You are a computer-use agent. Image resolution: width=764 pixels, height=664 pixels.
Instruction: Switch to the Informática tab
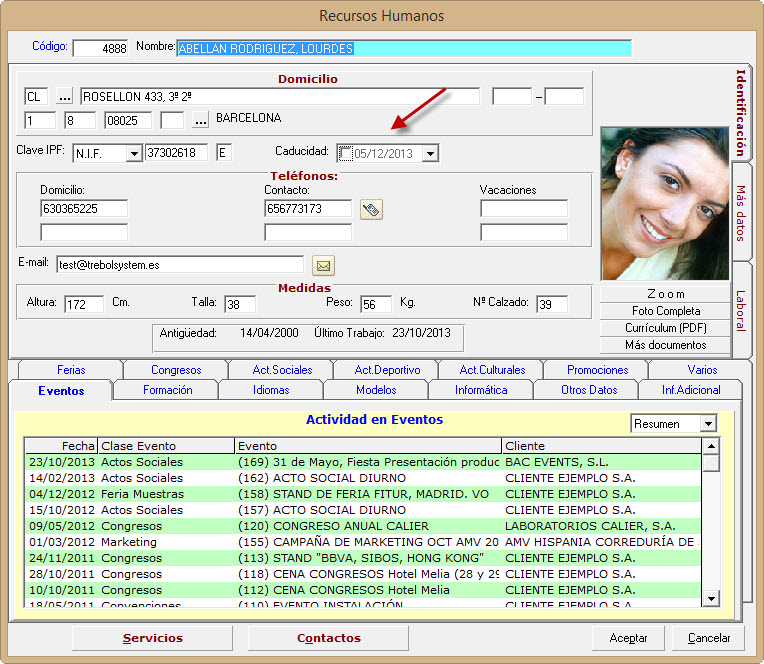[x=481, y=390]
